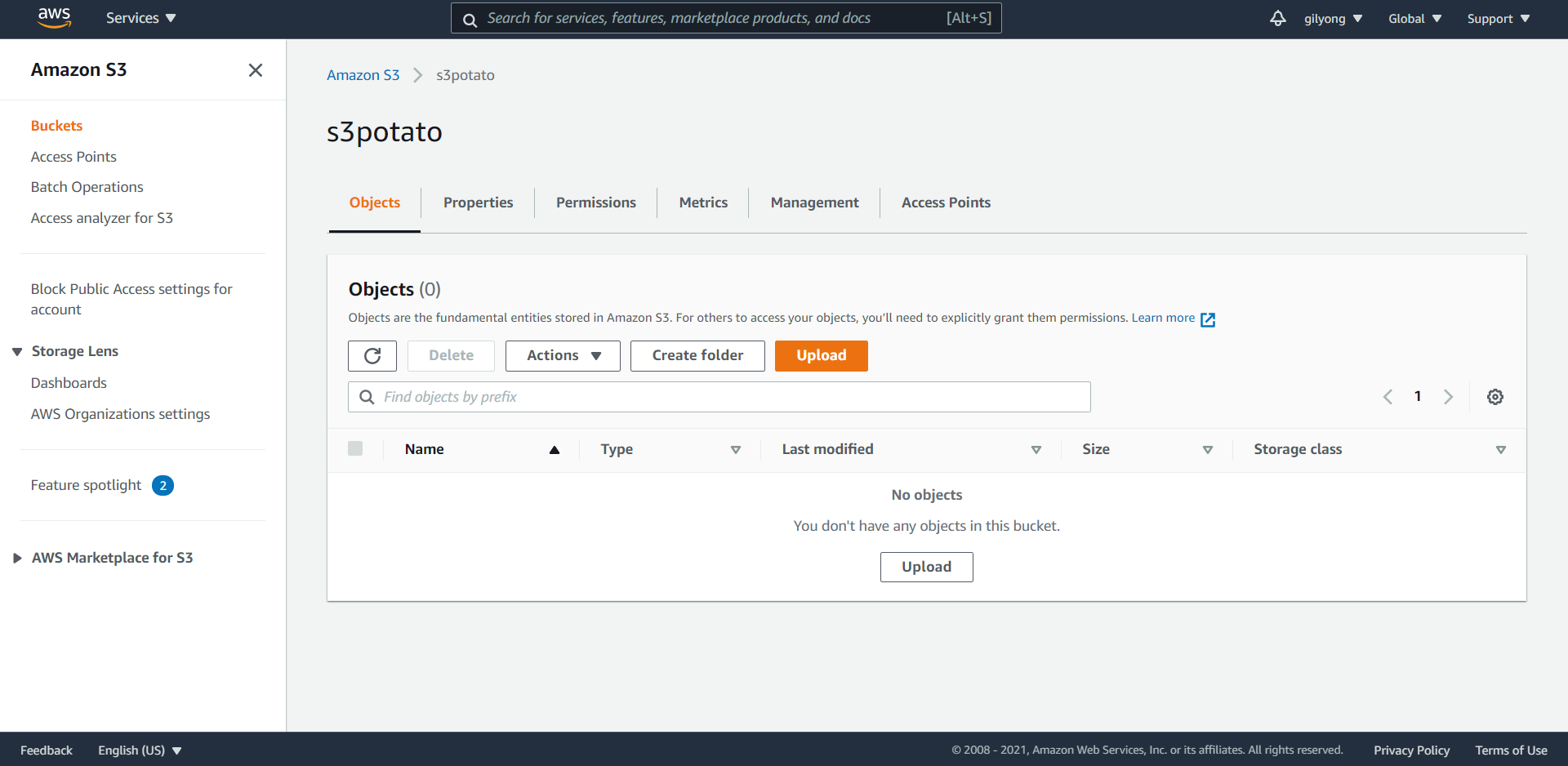Screen dimensions: 1568x766
Task: Click the Create folder button
Action: point(697,356)
